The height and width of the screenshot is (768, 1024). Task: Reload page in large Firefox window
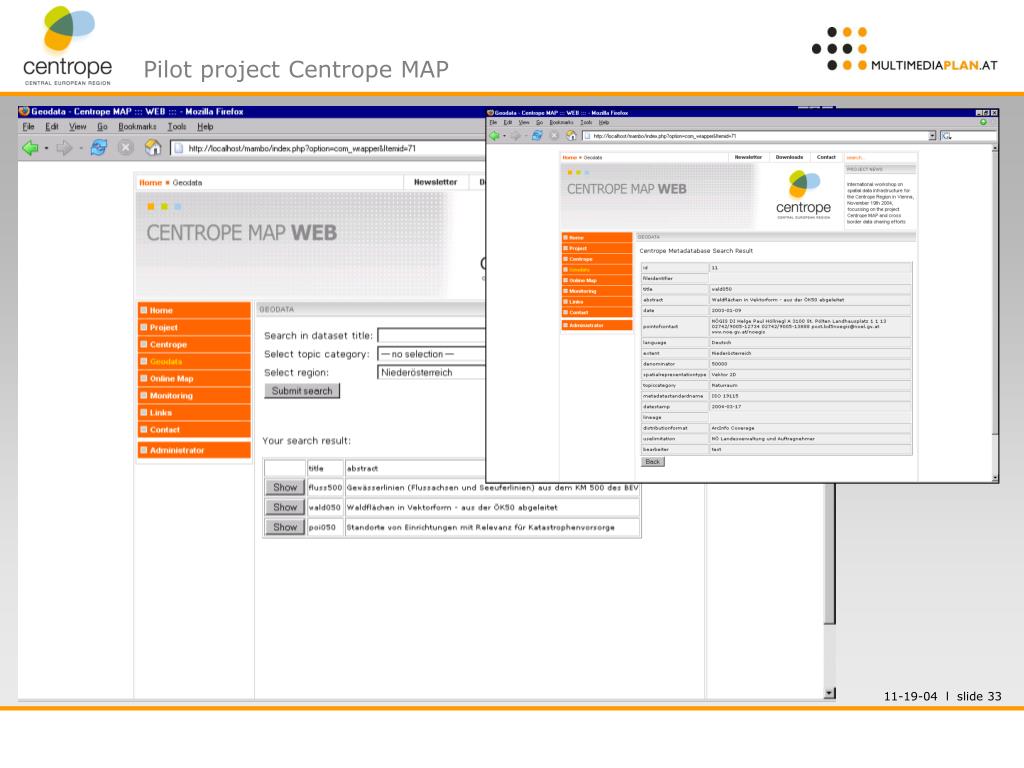[99, 148]
